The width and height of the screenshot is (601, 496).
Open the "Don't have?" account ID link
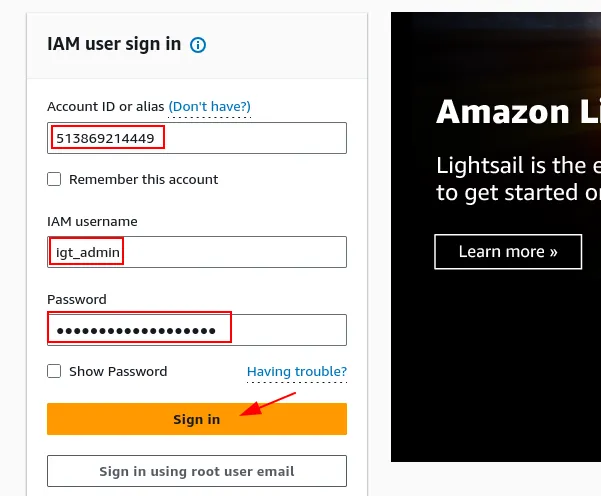point(209,106)
